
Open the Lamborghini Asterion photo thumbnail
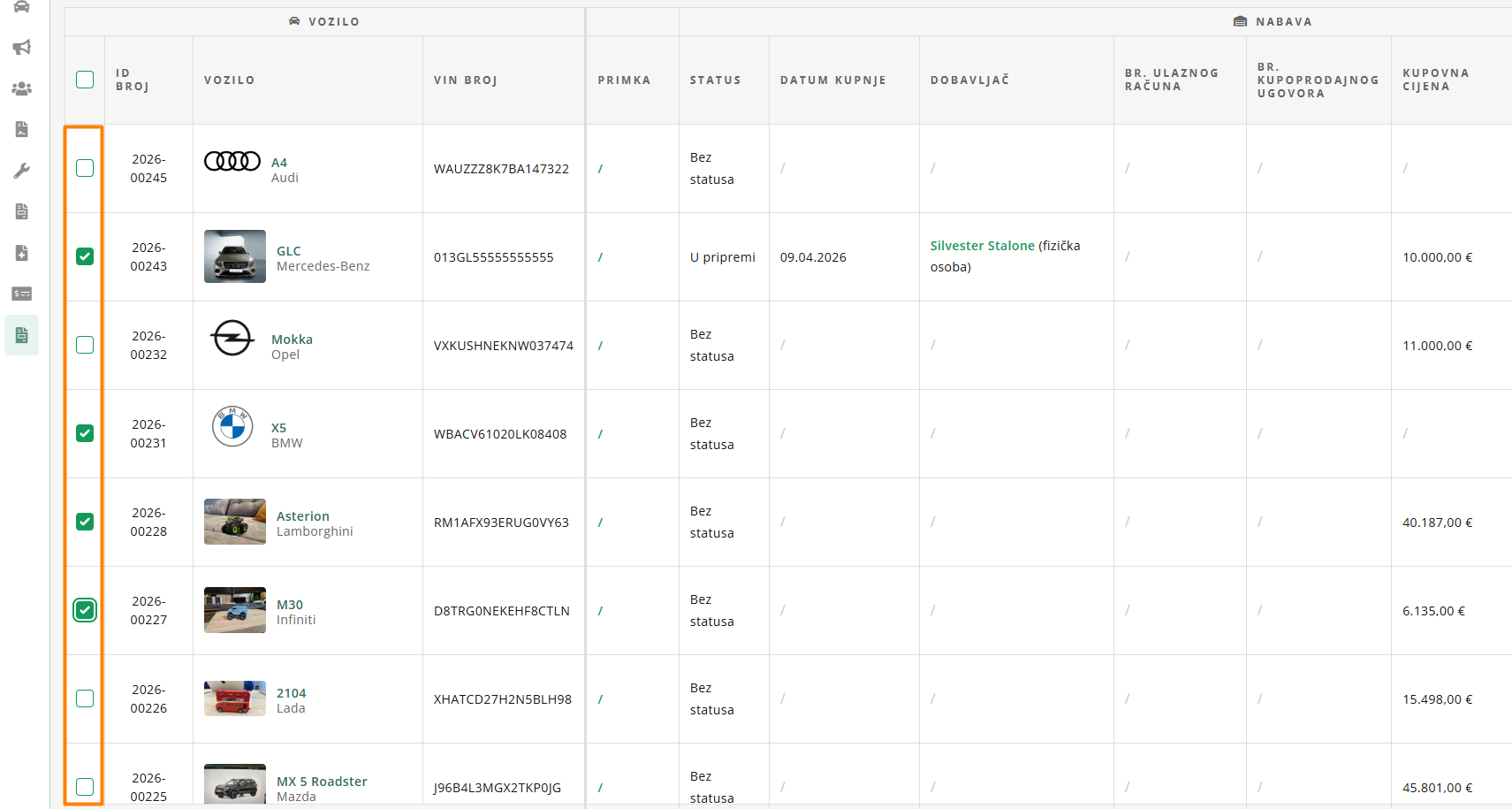coord(235,522)
